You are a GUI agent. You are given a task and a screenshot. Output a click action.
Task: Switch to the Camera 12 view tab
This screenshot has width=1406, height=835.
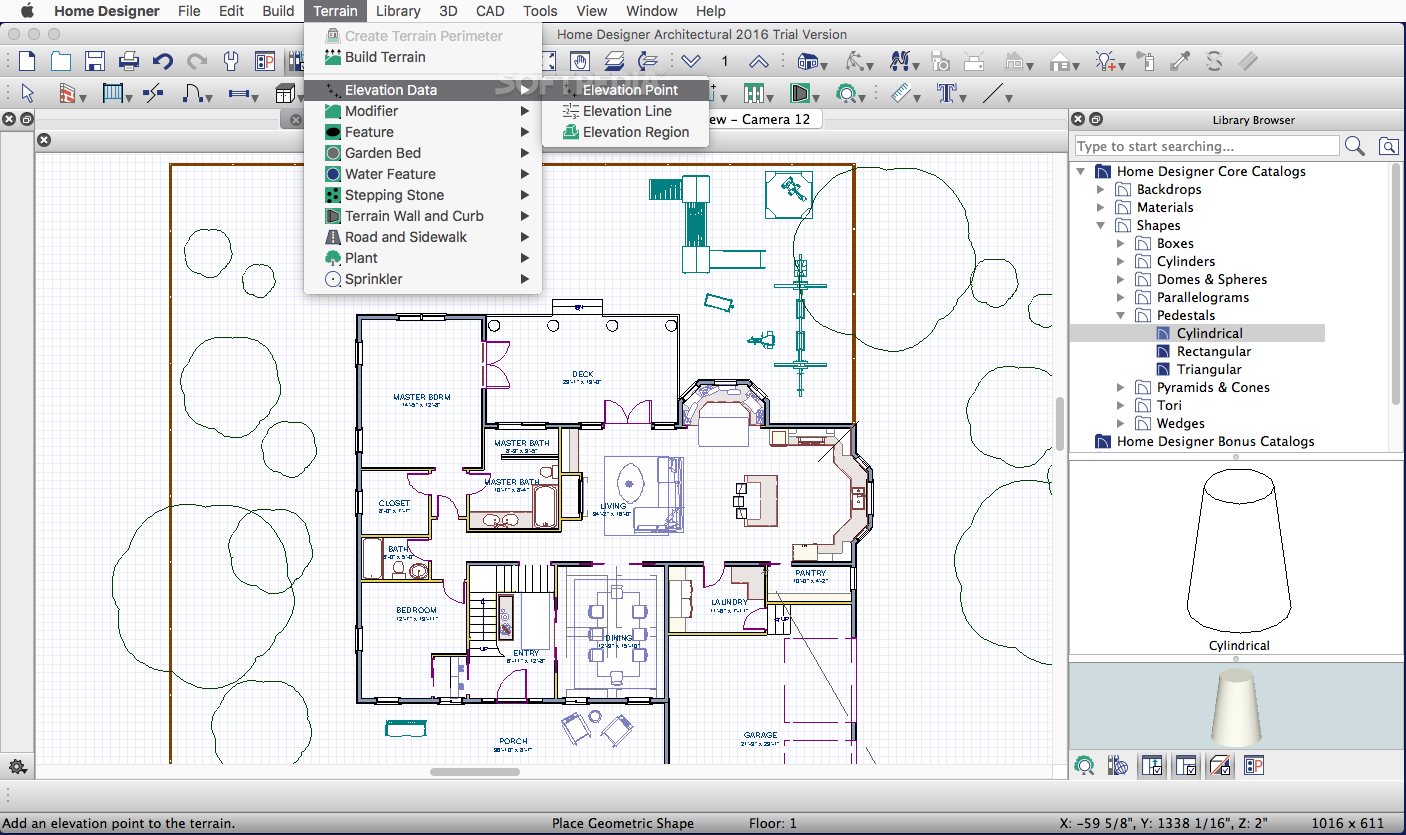coord(760,119)
